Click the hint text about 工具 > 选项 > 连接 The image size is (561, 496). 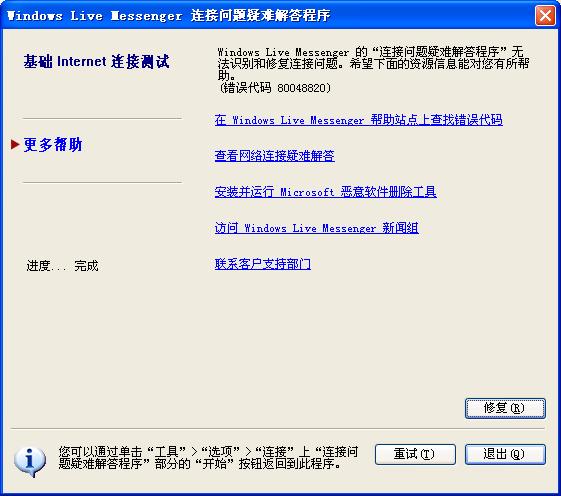pos(208,458)
